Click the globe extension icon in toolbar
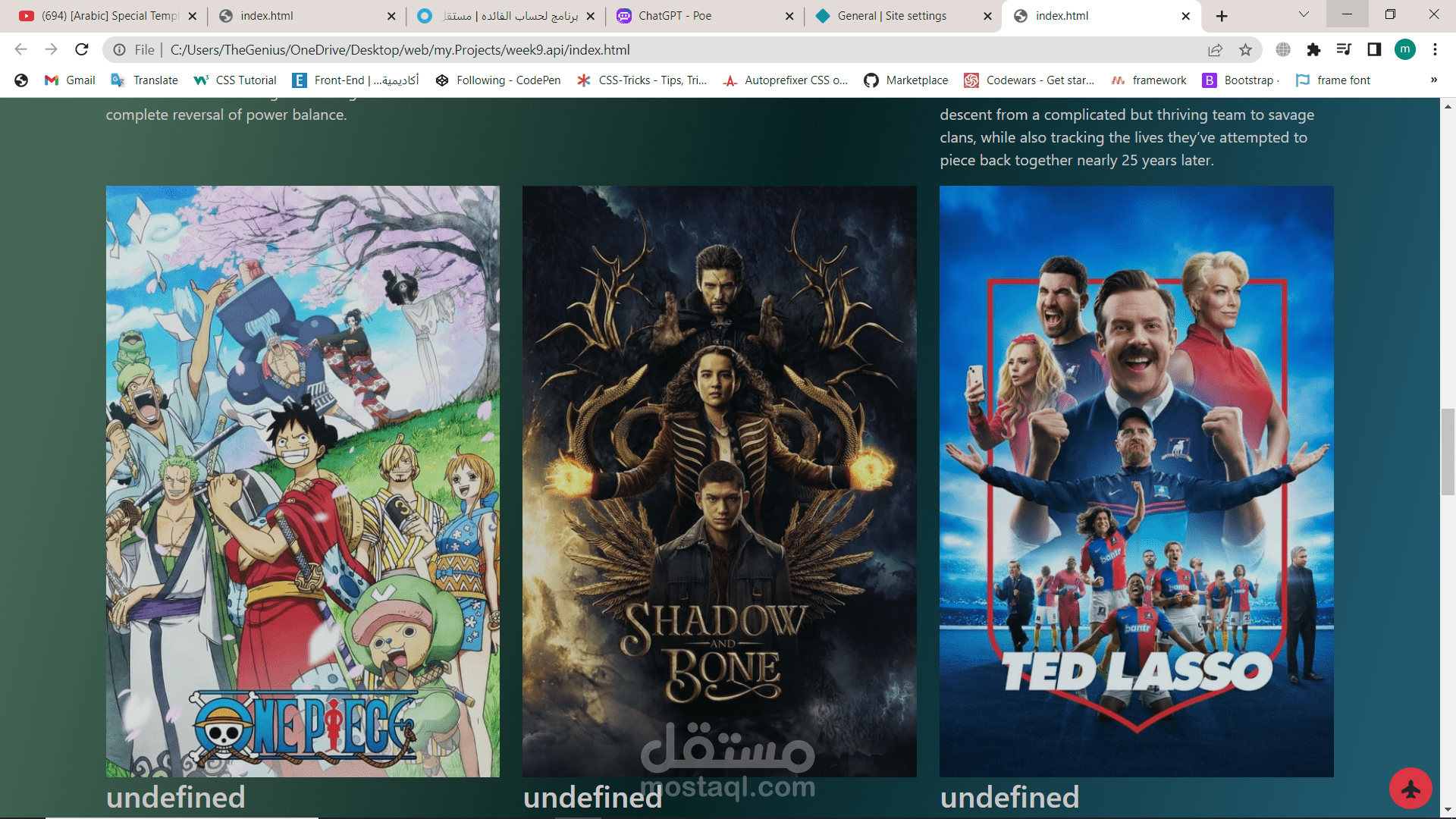 [x=1283, y=49]
